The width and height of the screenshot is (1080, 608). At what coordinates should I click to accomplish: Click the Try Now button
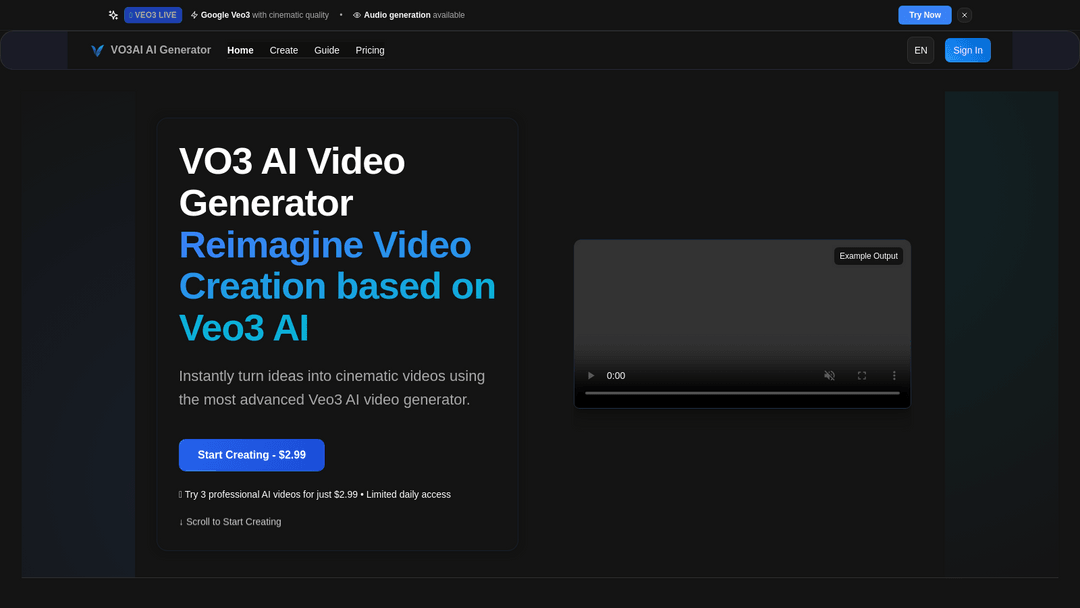[924, 15]
